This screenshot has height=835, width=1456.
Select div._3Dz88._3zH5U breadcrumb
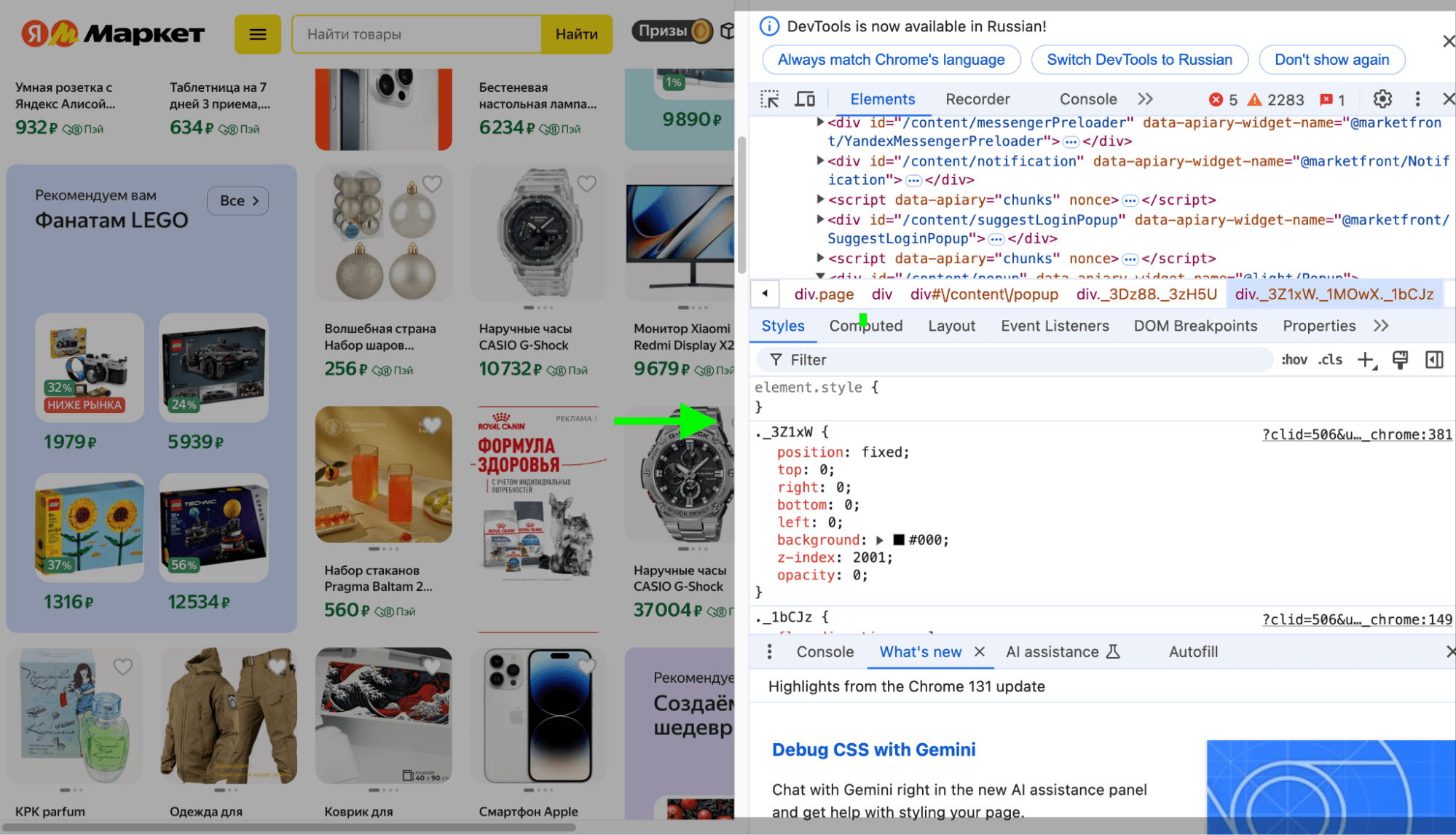click(x=1146, y=294)
